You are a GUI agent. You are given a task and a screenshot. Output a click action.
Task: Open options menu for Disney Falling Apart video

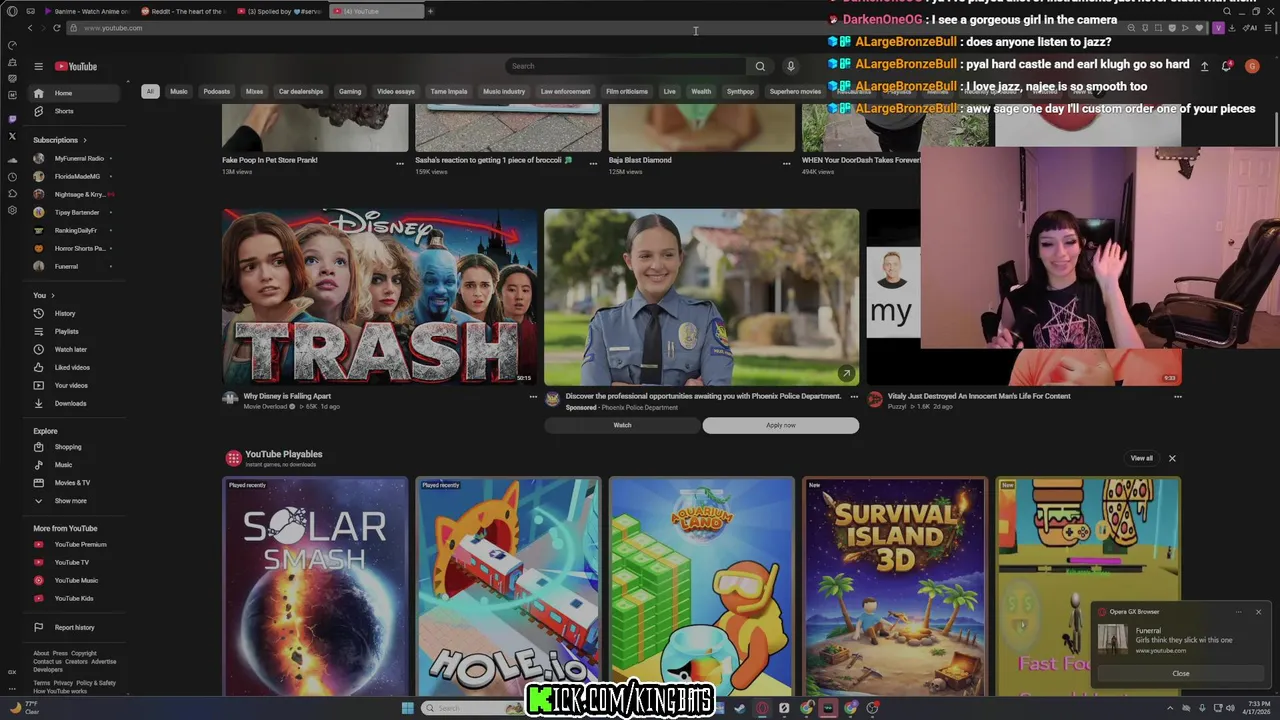(x=533, y=396)
